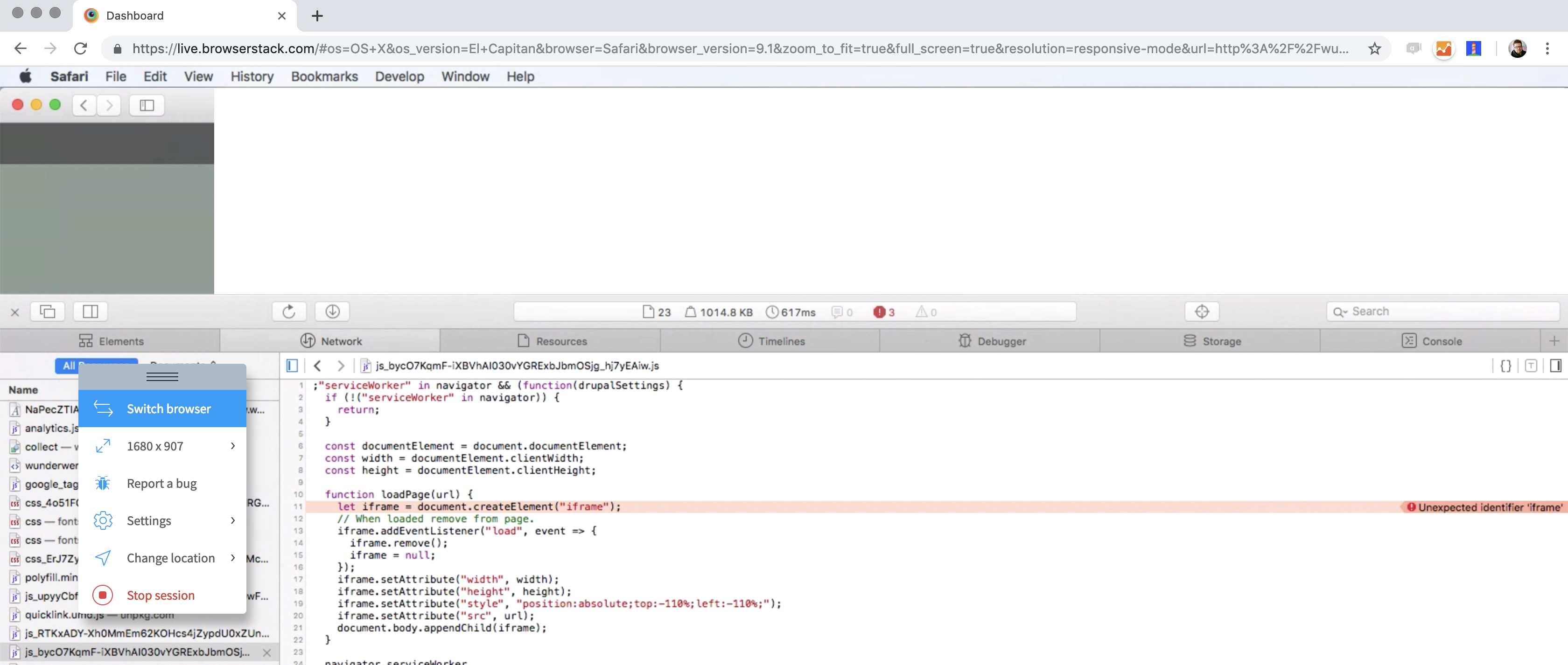
Task: Click the web inspector reload page icon
Action: [289, 312]
